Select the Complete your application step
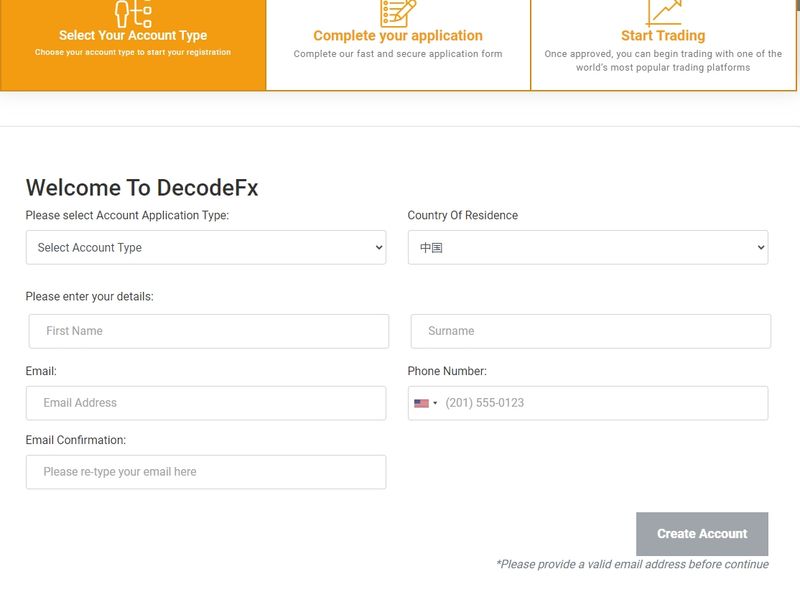This screenshot has height=603, width=800. tap(398, 45)
